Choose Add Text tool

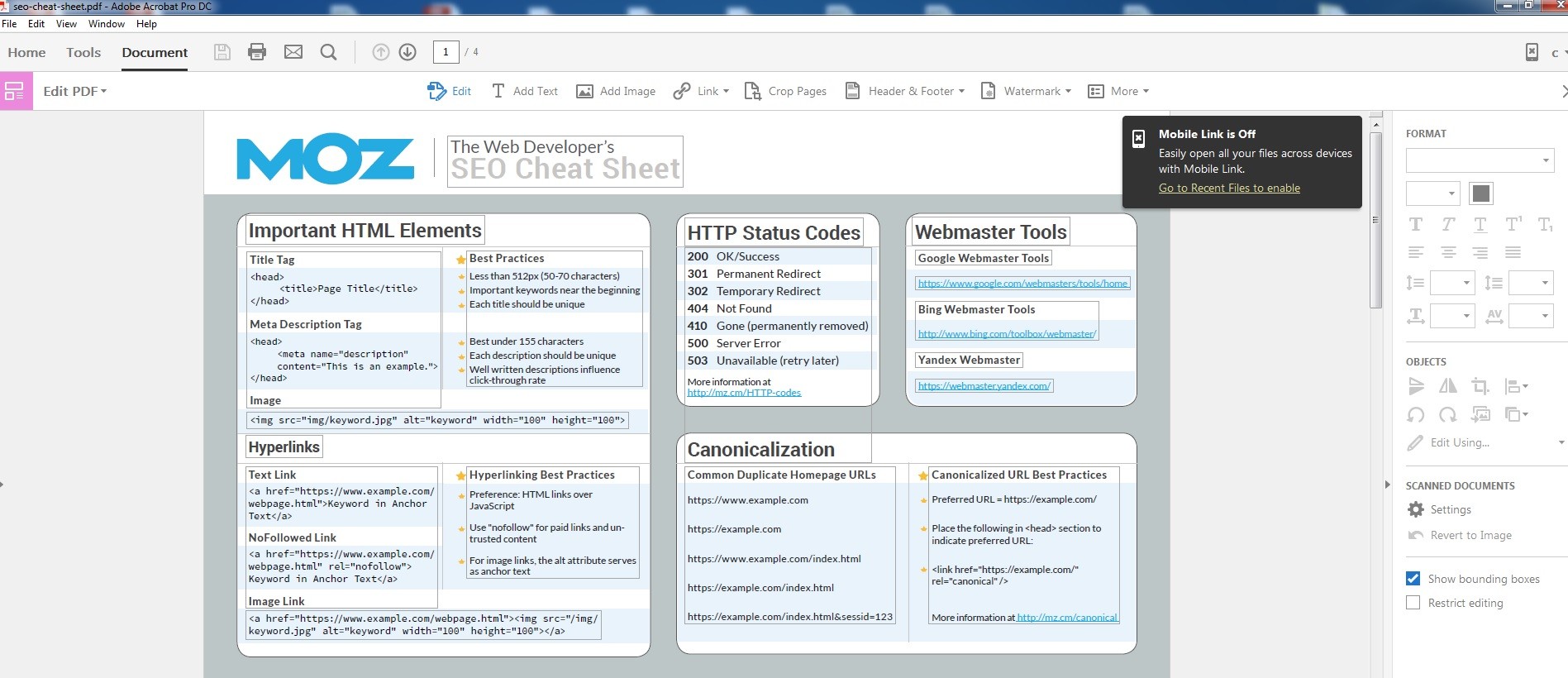525,91
